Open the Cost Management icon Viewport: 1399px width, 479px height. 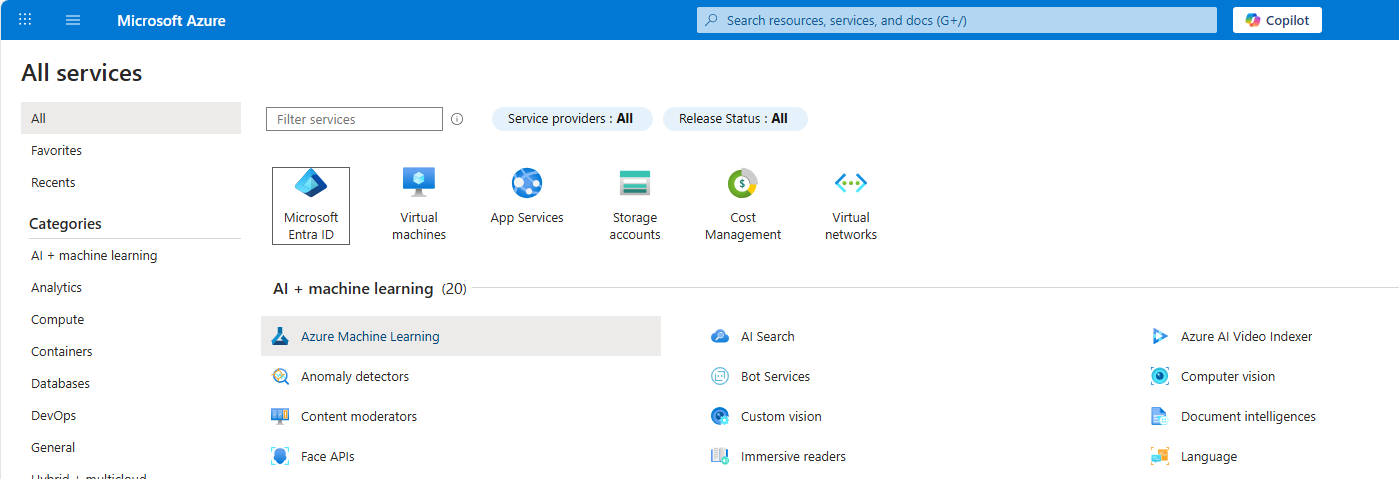(743, 183)
